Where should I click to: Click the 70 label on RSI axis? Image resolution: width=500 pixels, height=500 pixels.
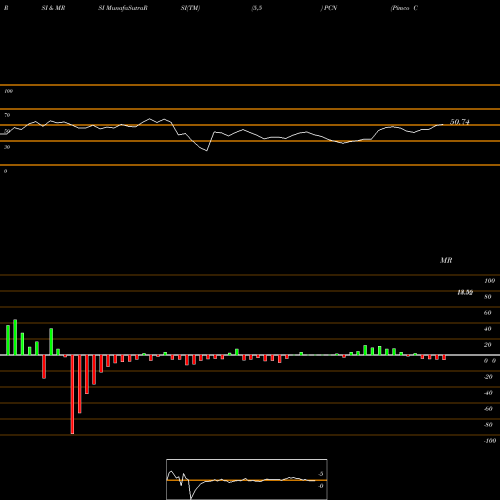tap(7, 115)
